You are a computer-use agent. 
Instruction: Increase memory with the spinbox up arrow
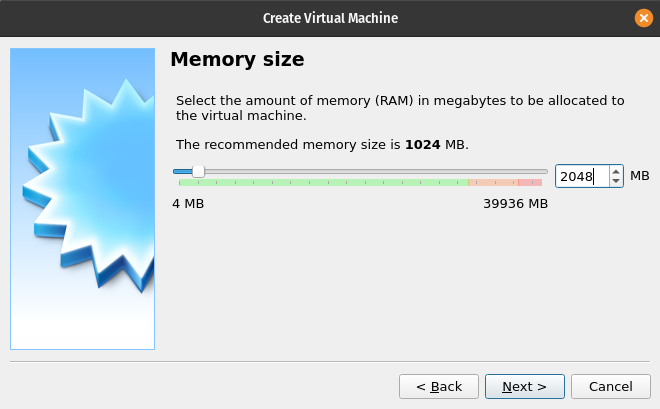click(616, 171)
